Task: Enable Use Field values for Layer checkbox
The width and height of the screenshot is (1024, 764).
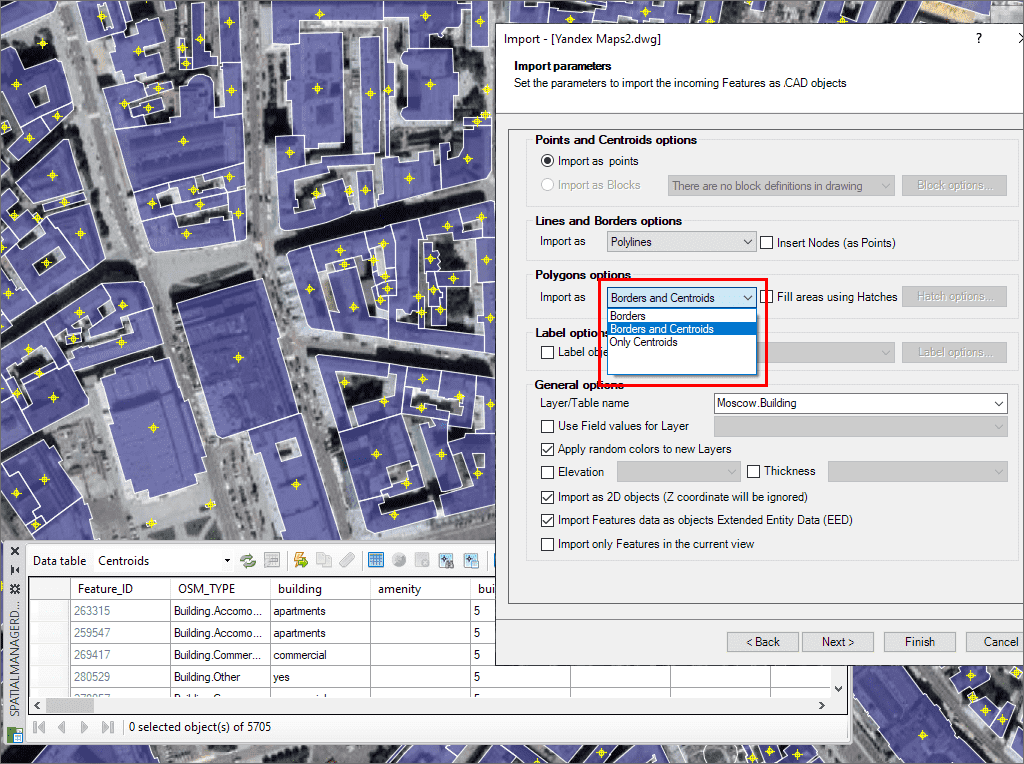Action: tap(547, 426)
